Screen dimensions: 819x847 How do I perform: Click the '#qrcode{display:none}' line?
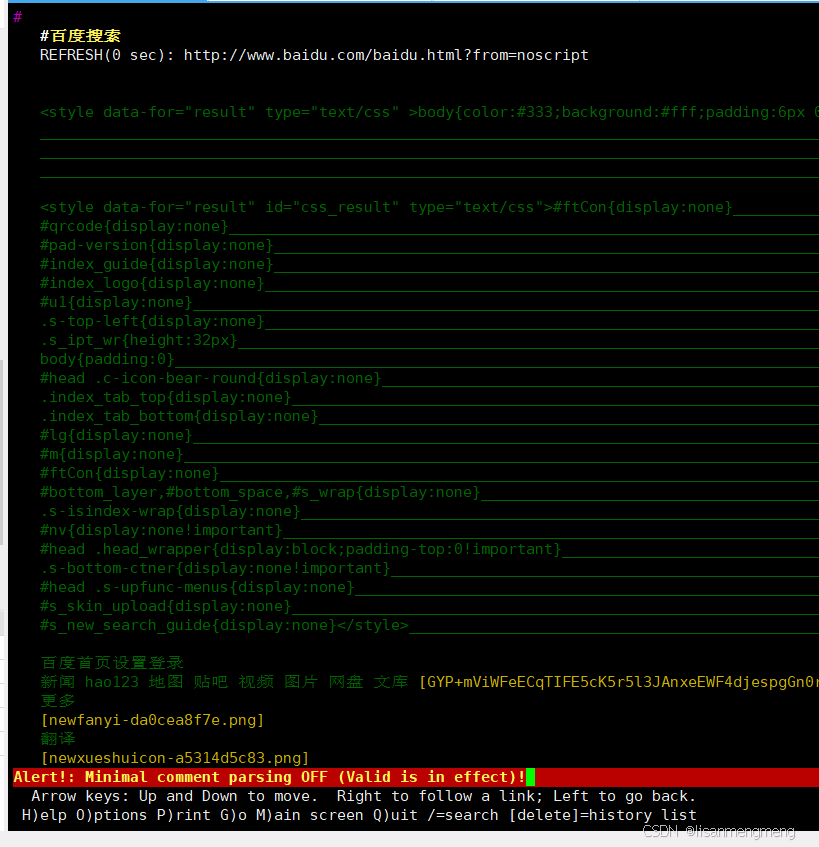coord(134,226)
